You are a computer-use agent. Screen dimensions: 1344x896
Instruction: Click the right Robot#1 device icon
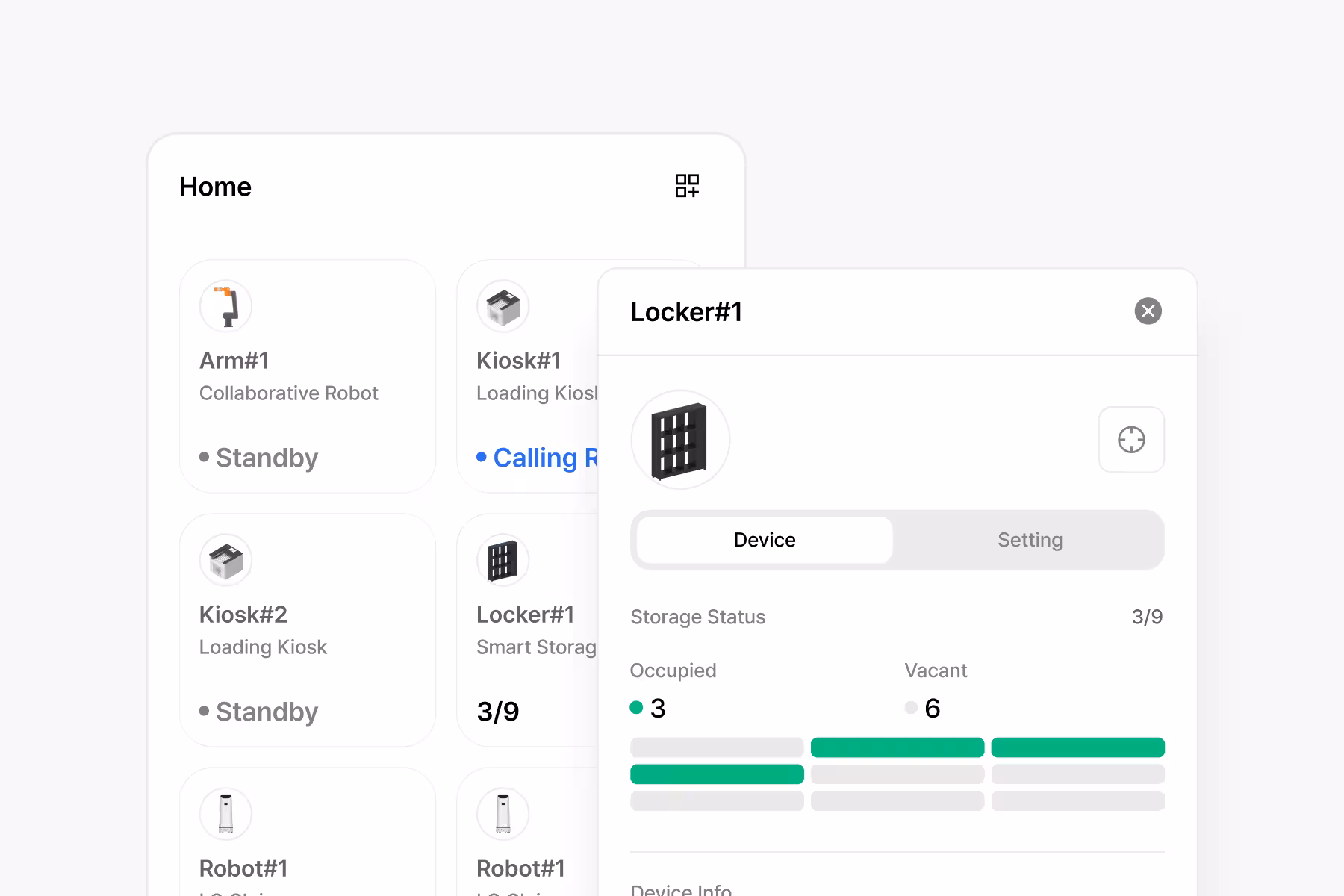point(503,814)
